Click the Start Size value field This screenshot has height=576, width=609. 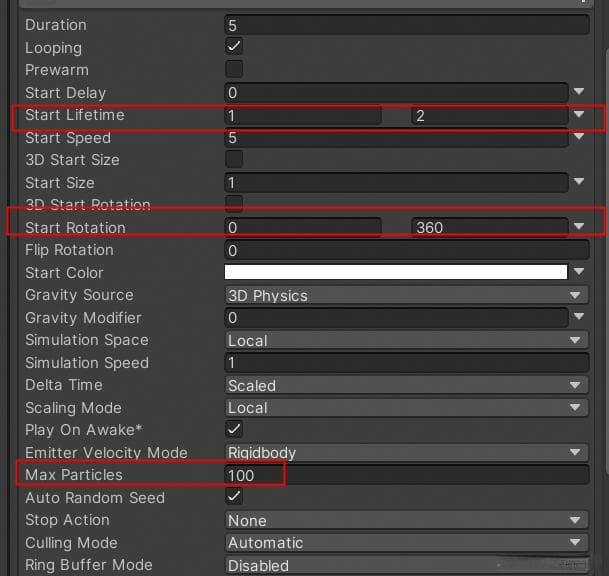click(396, 183)
